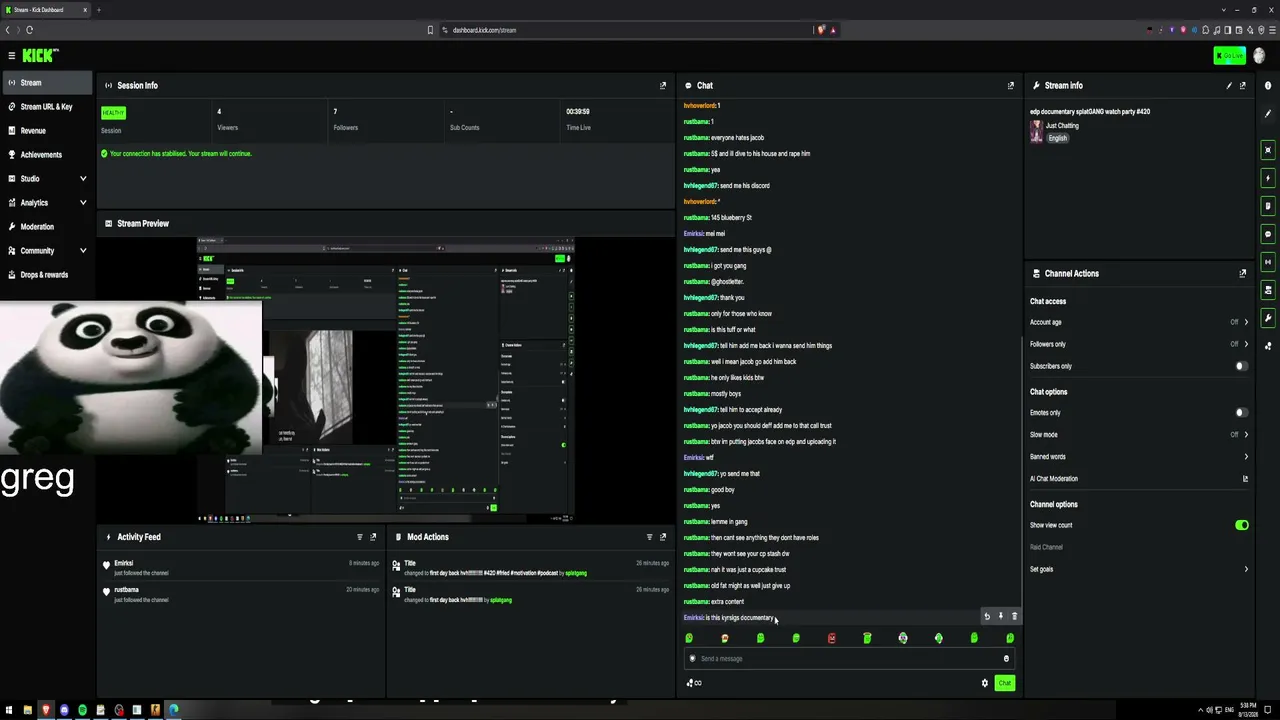The width and height of the screenshot is (1280, 720).
Task: Click the '145 blueberry St' chat message
Action: tap(731, 218)
